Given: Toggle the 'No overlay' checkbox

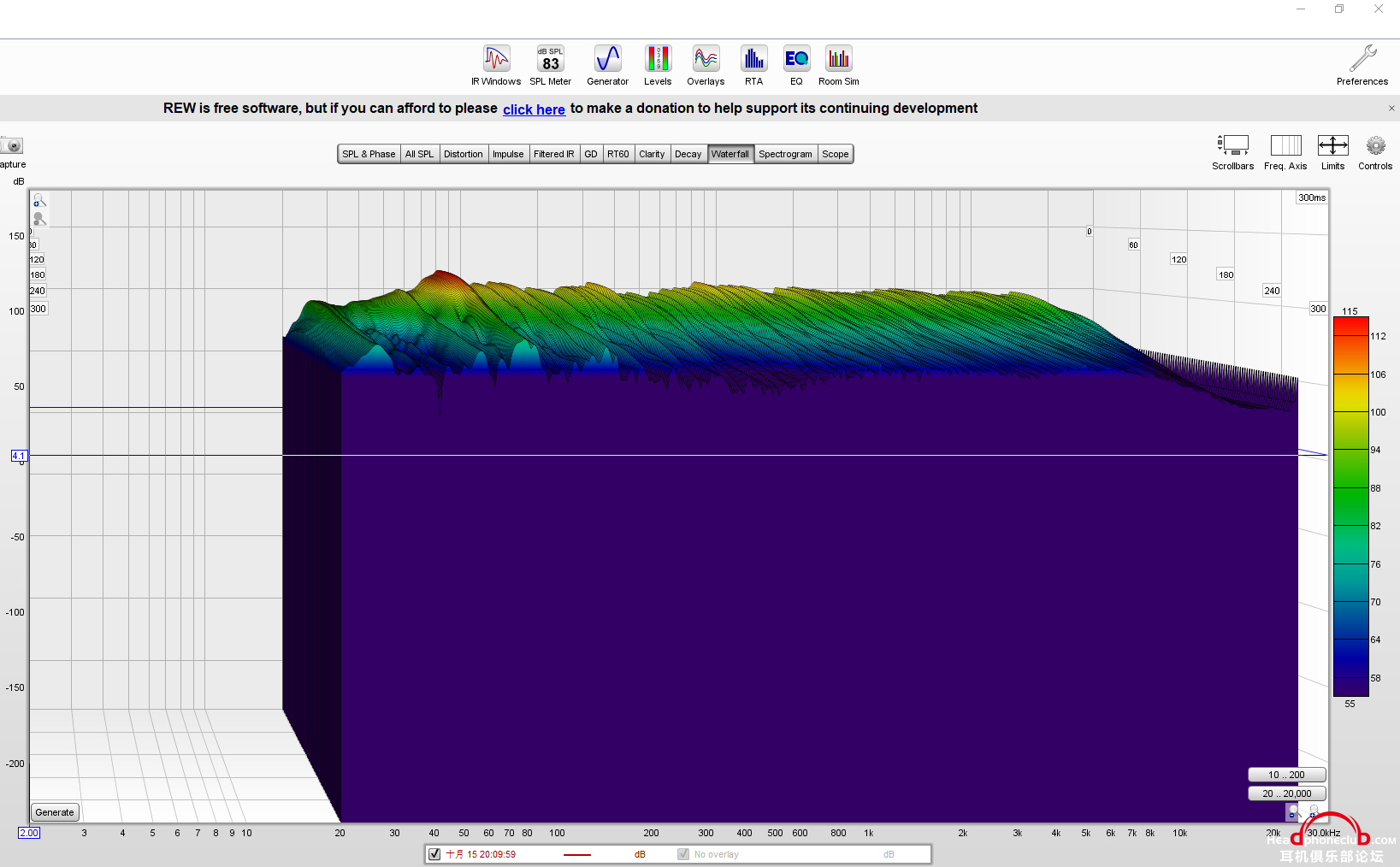Looking at the screenshot, I should (683, 854).
